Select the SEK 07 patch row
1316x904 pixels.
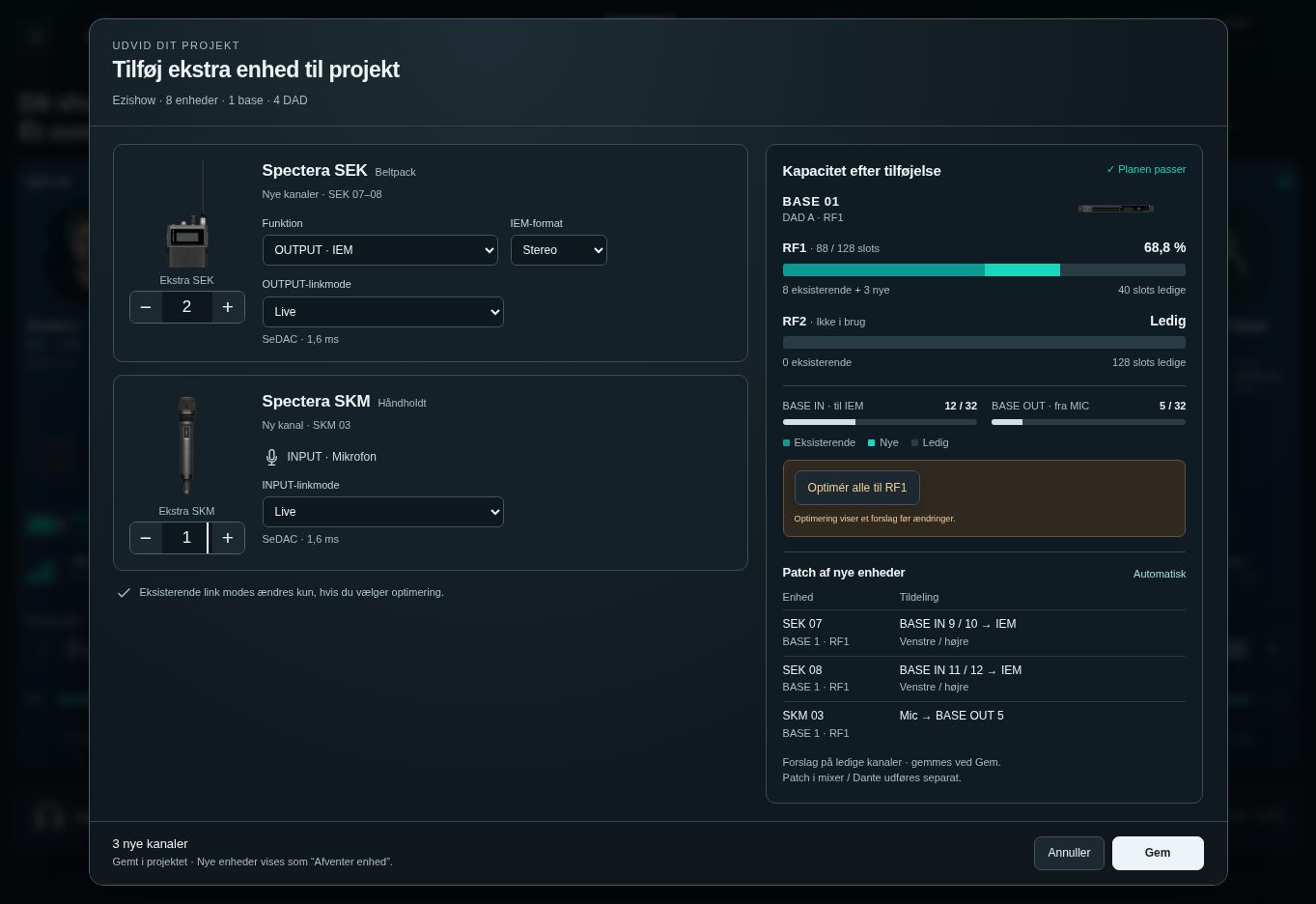pos(984,633)
